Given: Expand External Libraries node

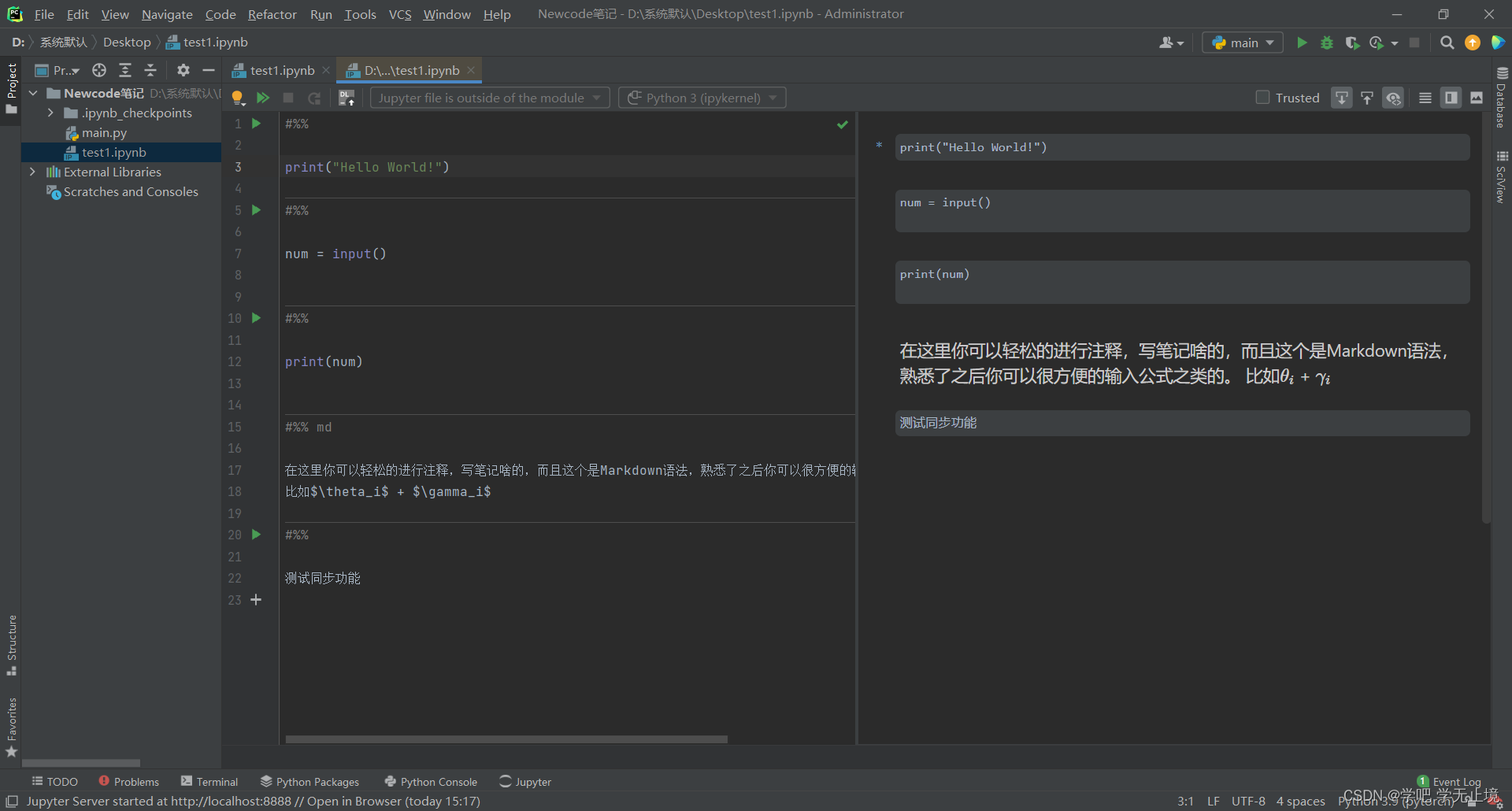Looking at the screenshot, I should pos(32,172).
